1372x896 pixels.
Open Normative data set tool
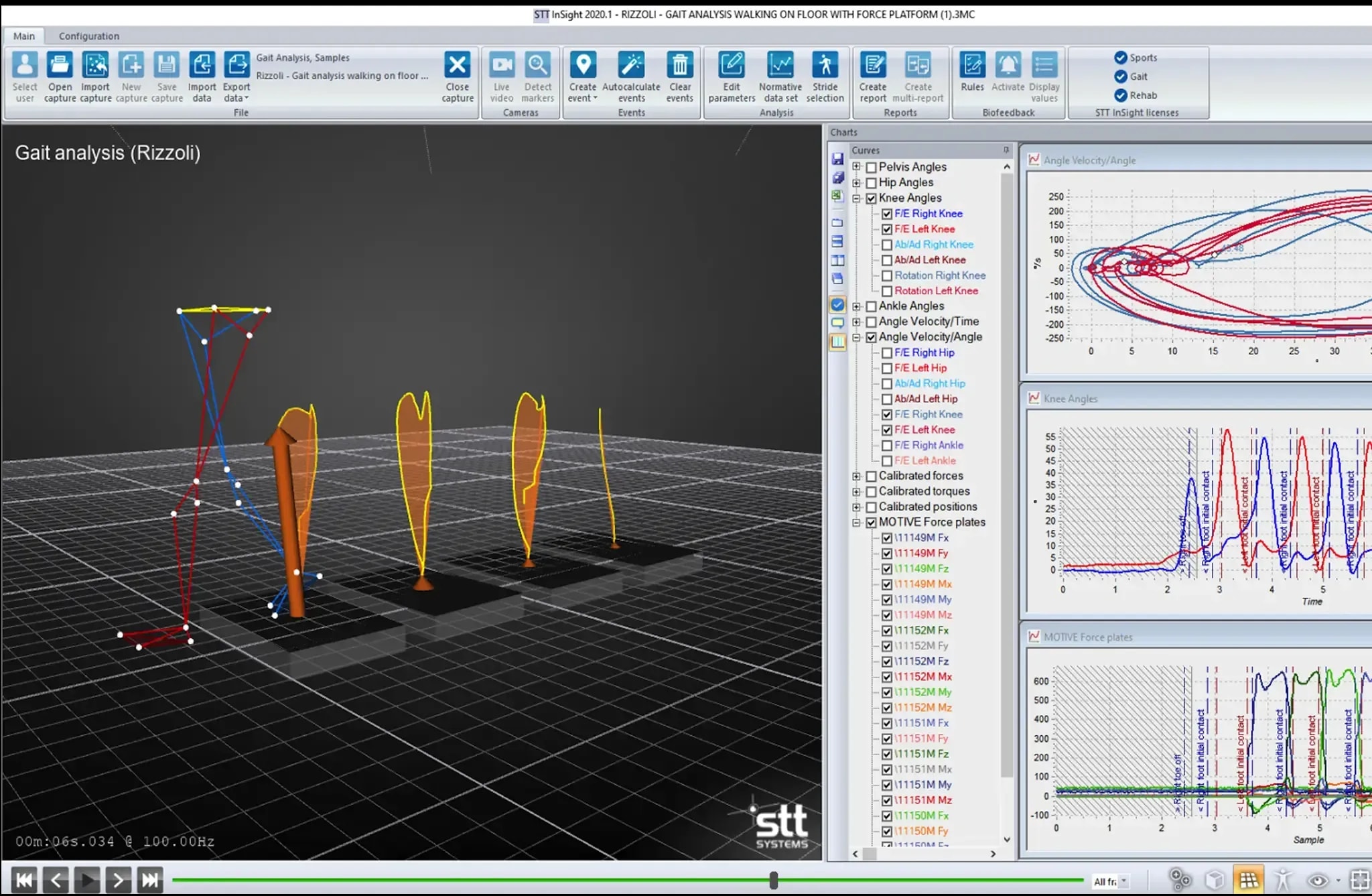point(780,66)
